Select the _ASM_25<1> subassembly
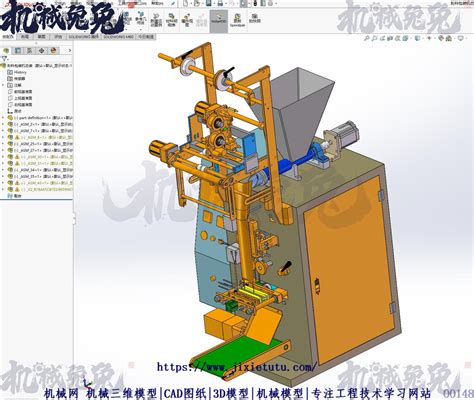 40,144
